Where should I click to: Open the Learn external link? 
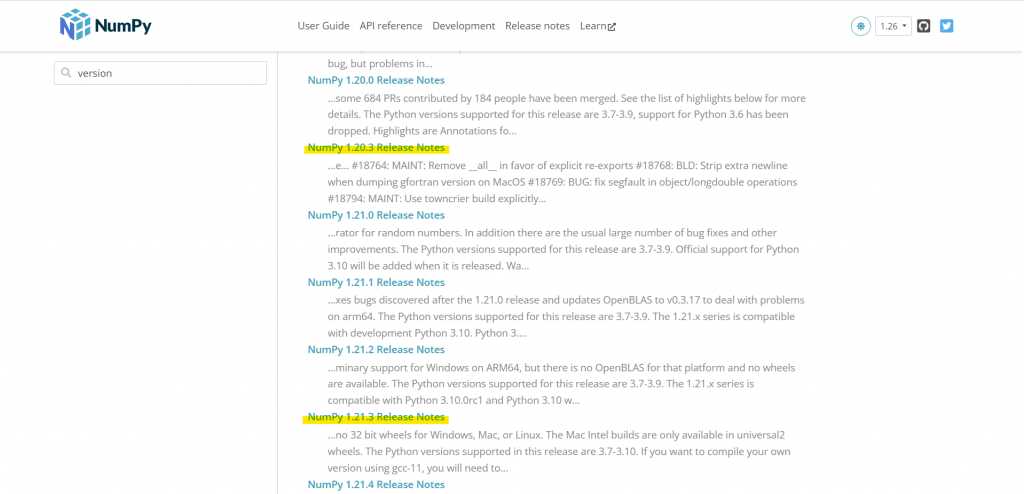pyautogui.click(x=598, y=26)
